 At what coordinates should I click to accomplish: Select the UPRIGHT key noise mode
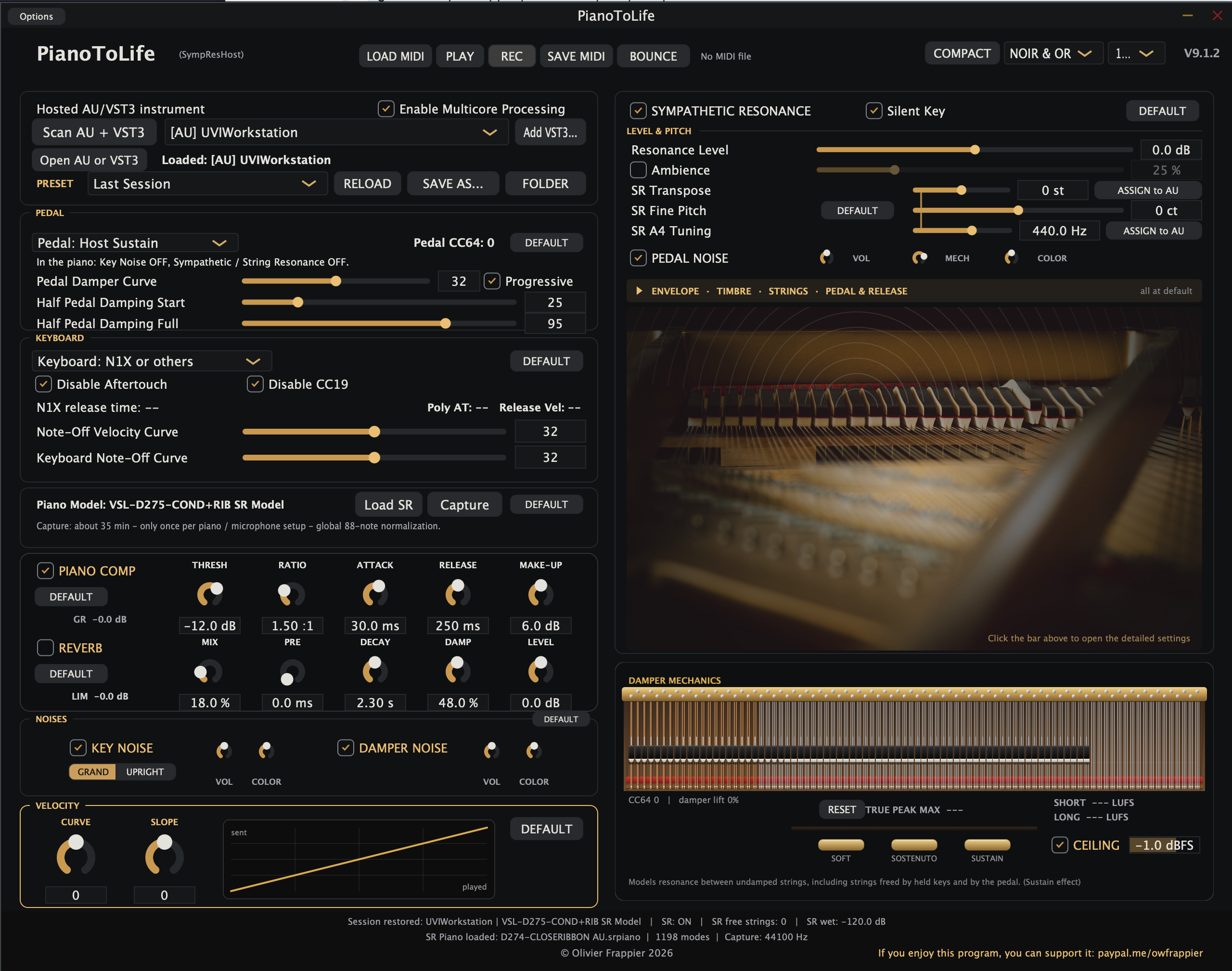[x=145, y=771]
